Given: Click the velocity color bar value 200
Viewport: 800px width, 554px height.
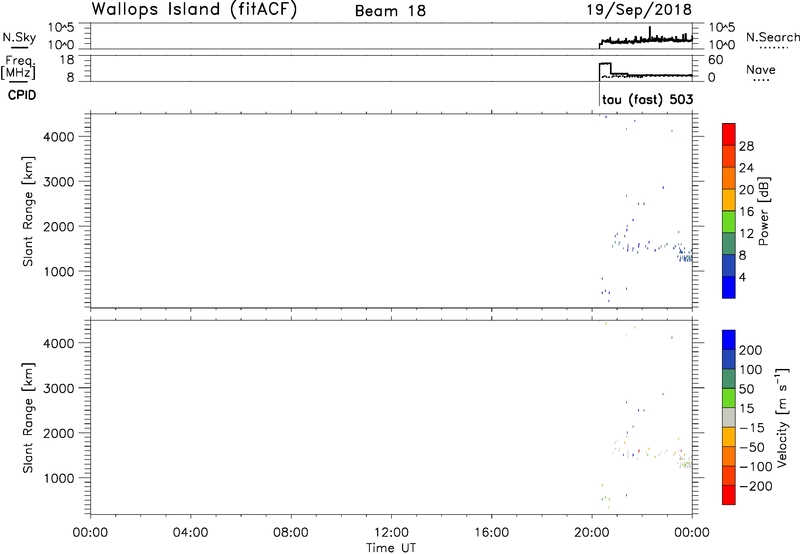Looking at the screenshot, I should pos(751,350).
